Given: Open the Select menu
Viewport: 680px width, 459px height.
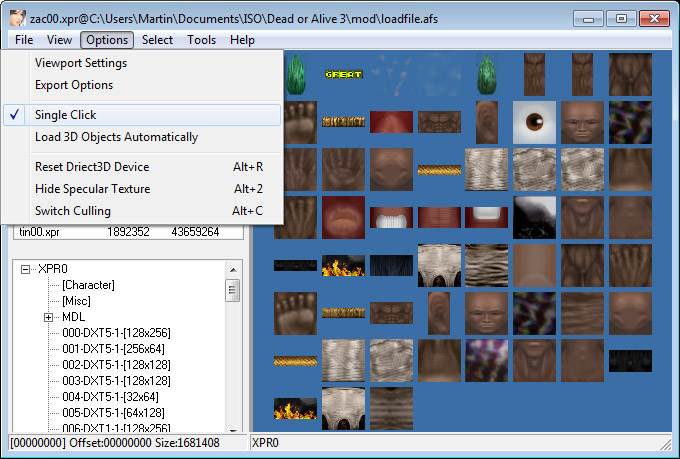Looking at the screenshot, I should pyautogui.click(x=157, y=40).
